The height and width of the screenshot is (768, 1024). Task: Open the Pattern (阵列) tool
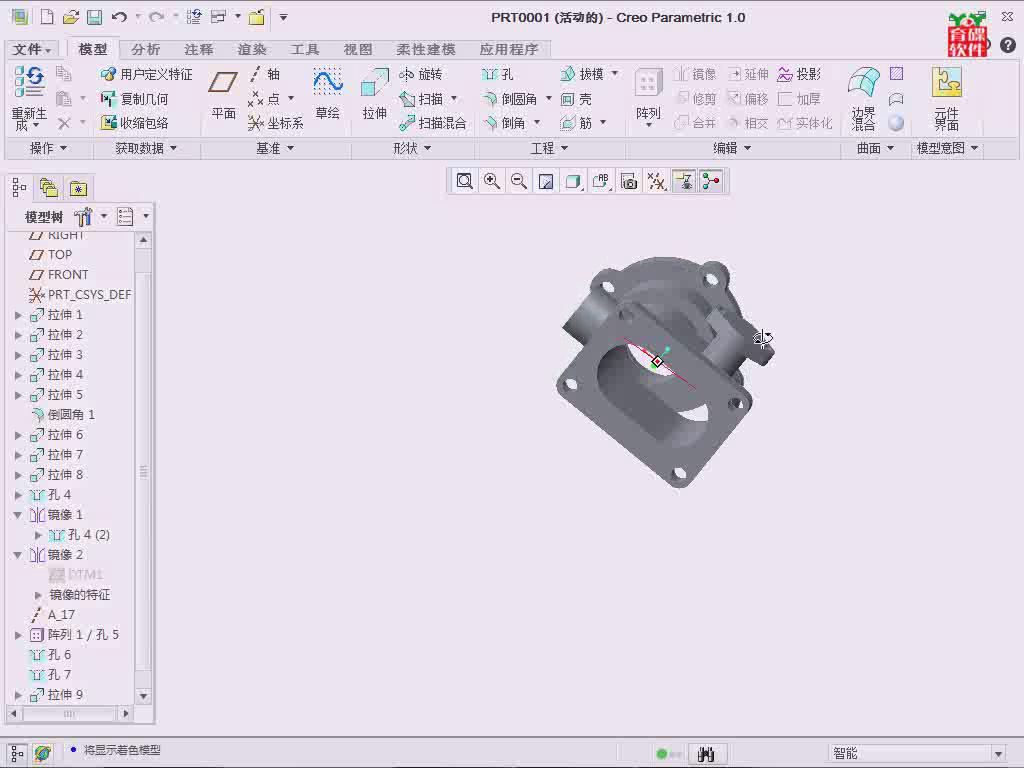(648, 95)
